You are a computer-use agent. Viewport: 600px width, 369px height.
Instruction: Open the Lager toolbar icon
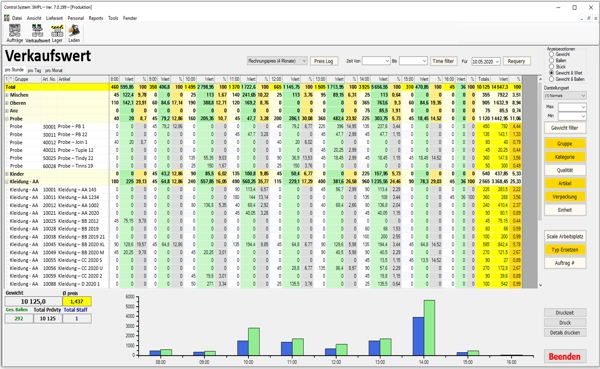[57, 33]
